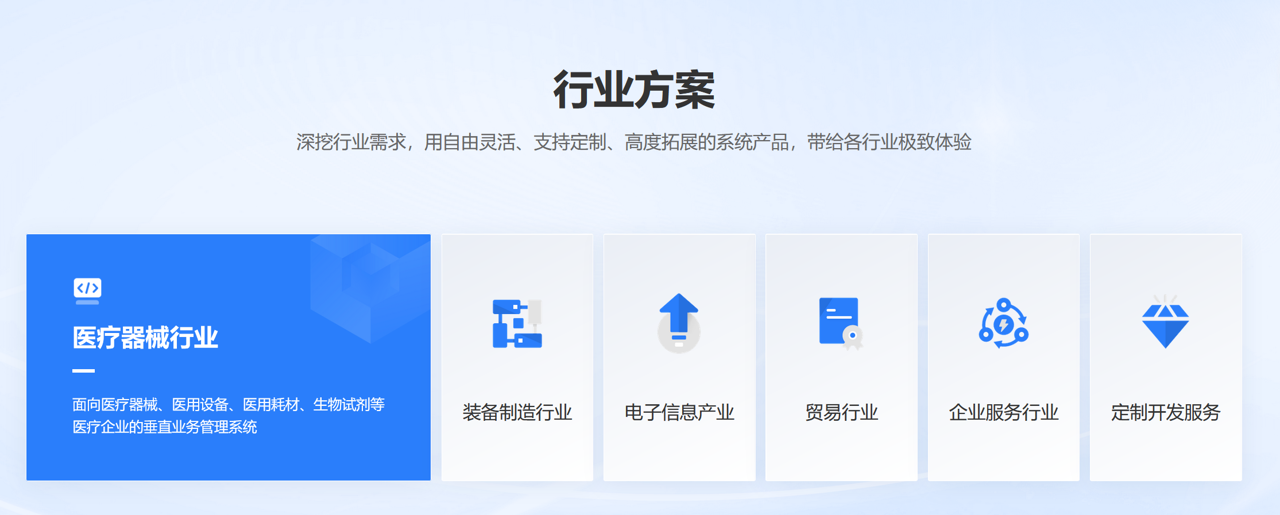Go to the 企业服务行业 label

coord(1003,412)
